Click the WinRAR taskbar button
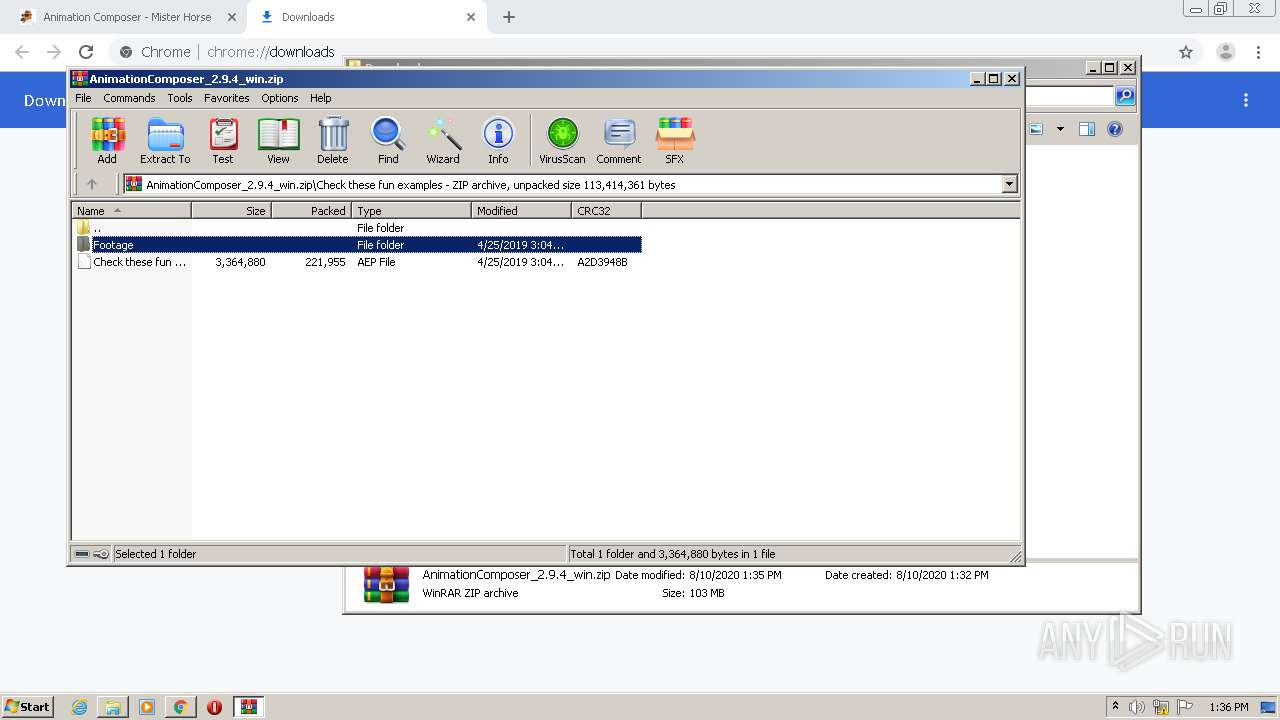This screenshot has width=1280, height=720. click(x=249, y=707)
